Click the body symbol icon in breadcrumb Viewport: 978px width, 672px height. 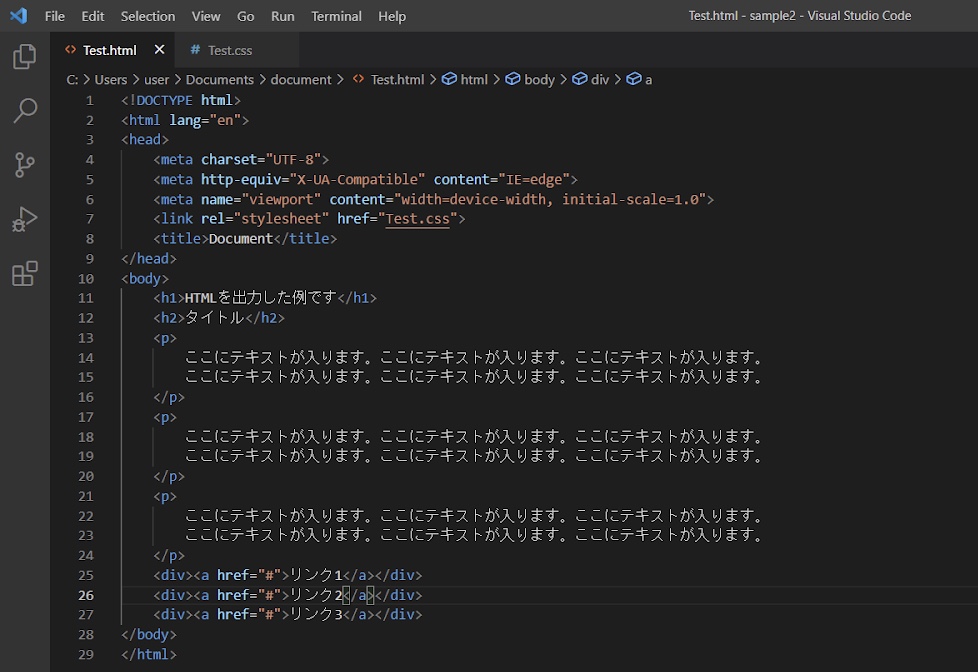tap(513, 79)
